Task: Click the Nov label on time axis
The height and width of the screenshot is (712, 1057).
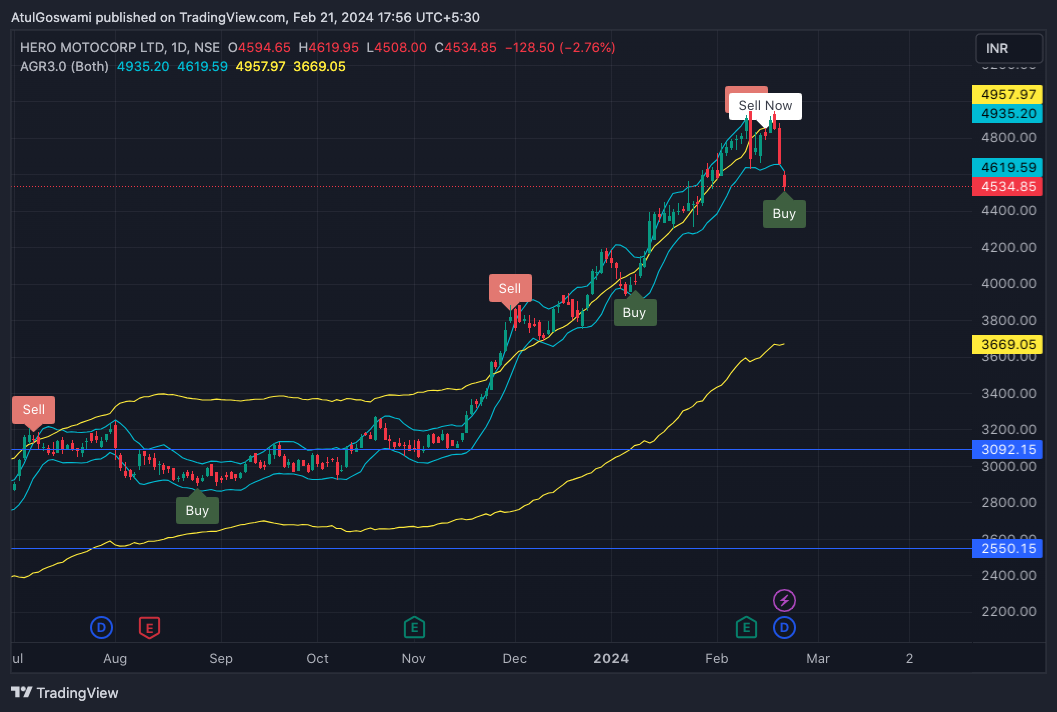Action: click(413, 658)
